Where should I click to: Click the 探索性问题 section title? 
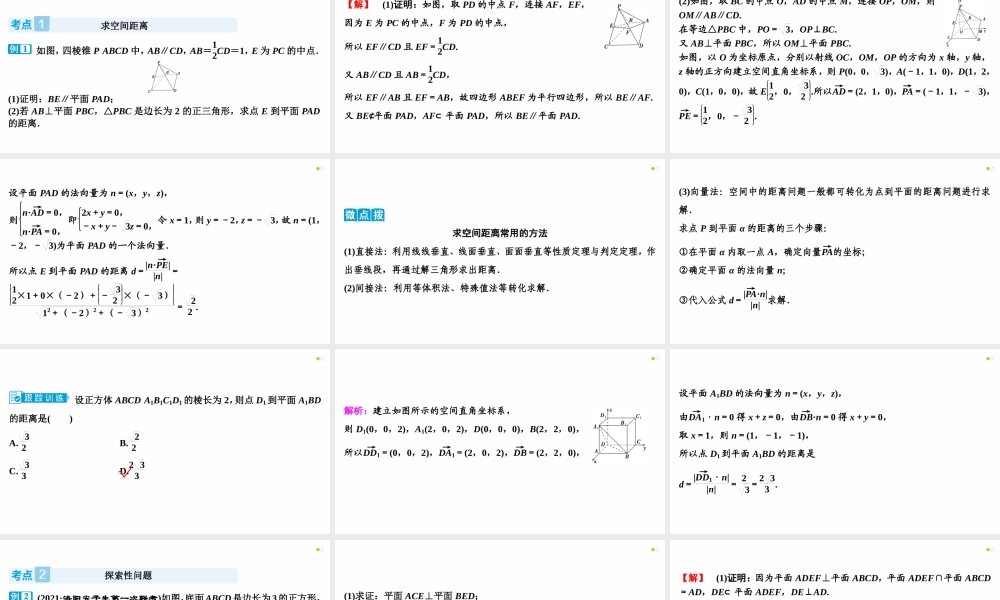[128, 576]
